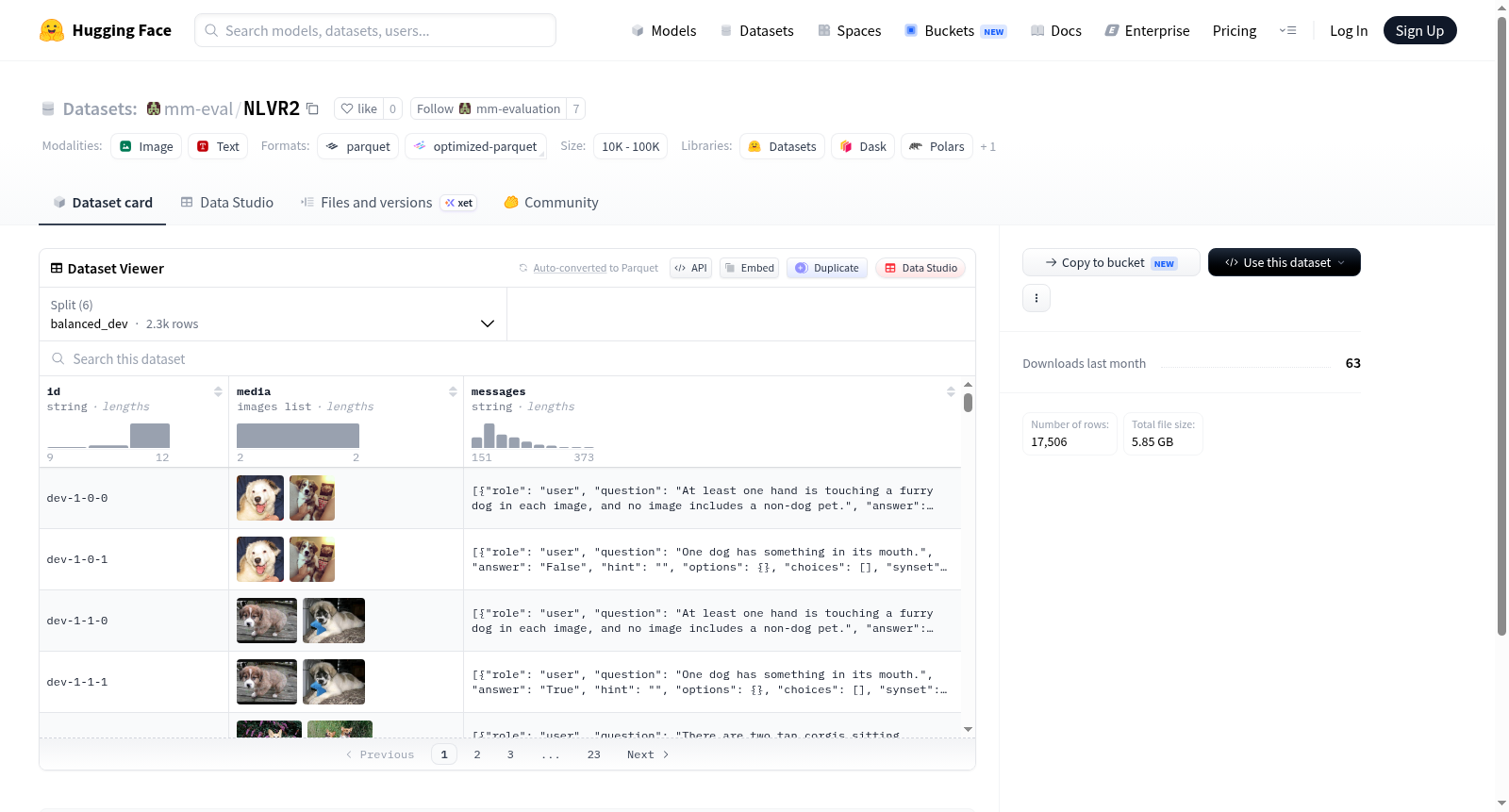This screenshot has height=812, width=1509.
Task: Expand the Use this dataset dropdown
Action: 1285,262
